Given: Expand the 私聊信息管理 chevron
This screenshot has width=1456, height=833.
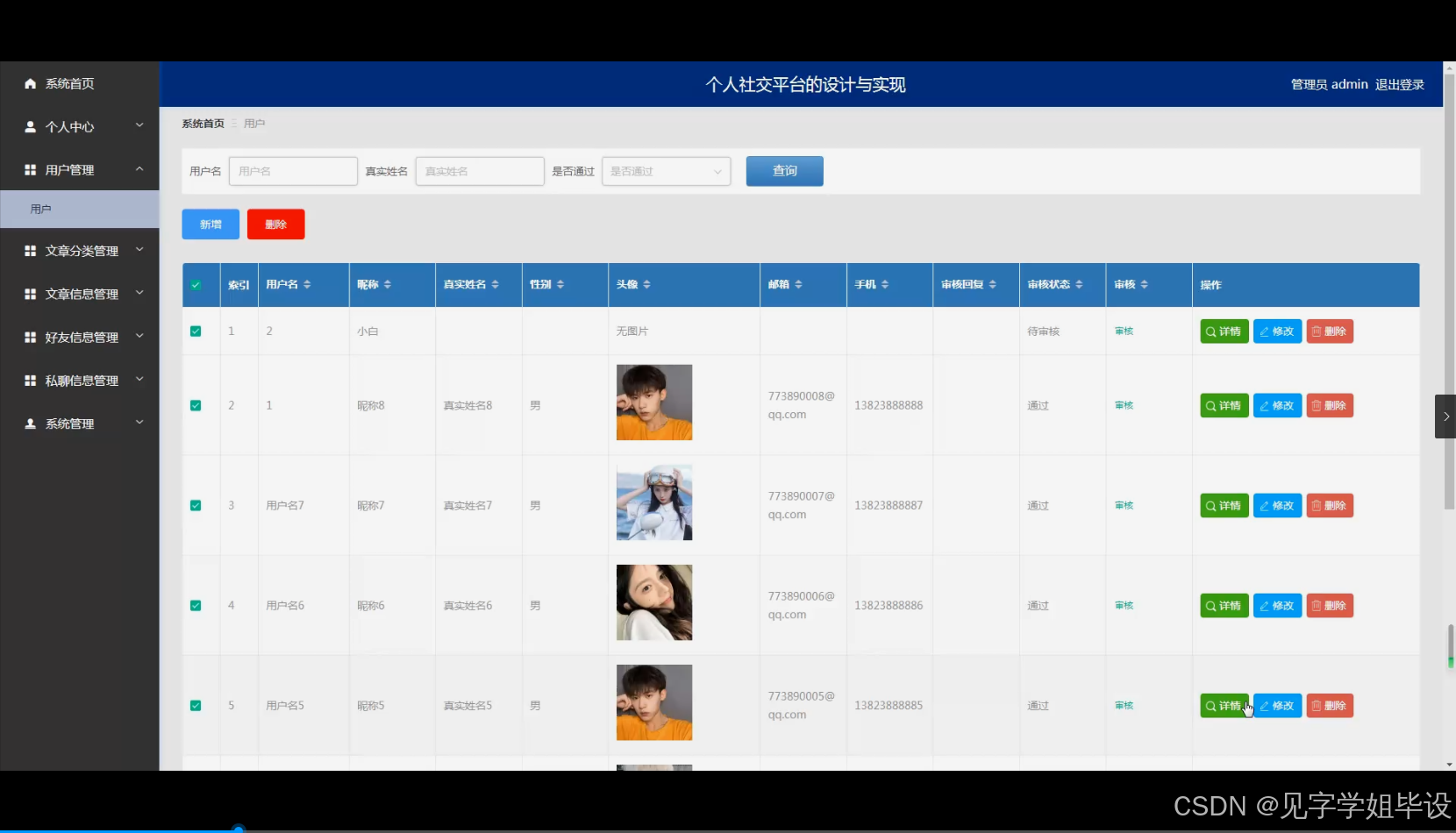Looking at the screenshot, I should (139, 379).
